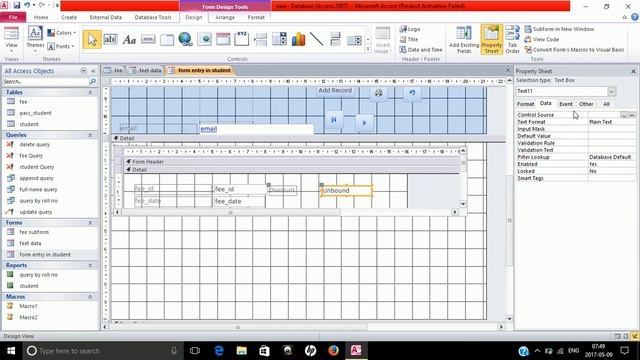Choose the Text Box control tool
The height and width of the screenshot is (360, 640).
point(111,39)
